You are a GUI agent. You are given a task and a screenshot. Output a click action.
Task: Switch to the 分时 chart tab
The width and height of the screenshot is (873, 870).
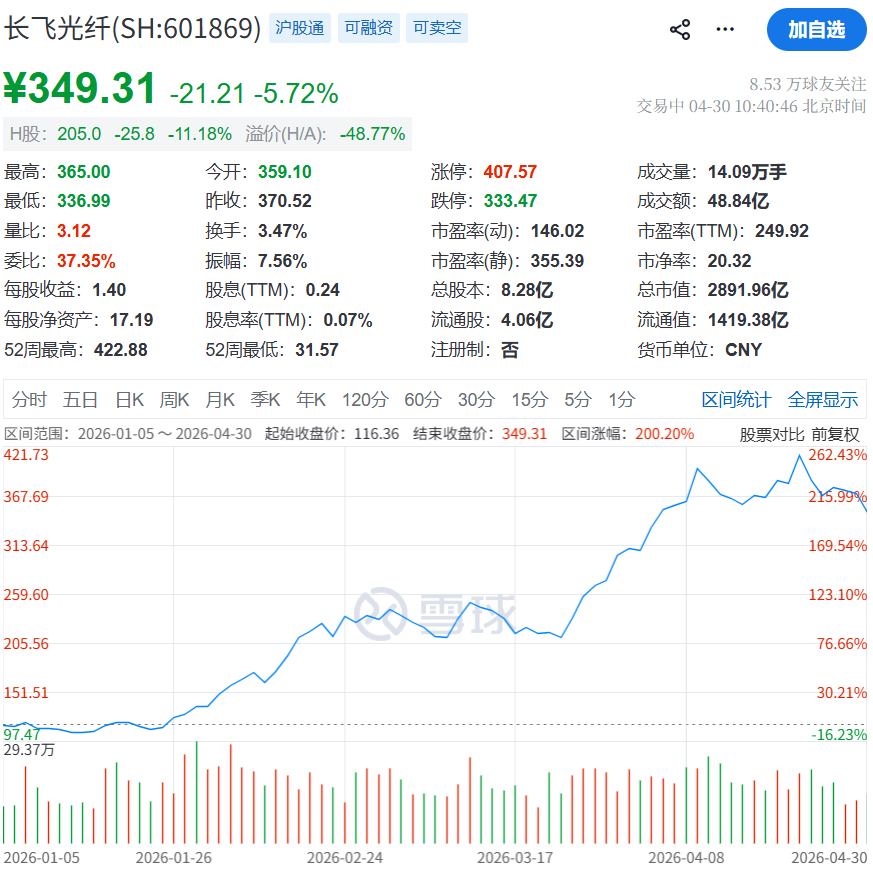click(29, 400)
